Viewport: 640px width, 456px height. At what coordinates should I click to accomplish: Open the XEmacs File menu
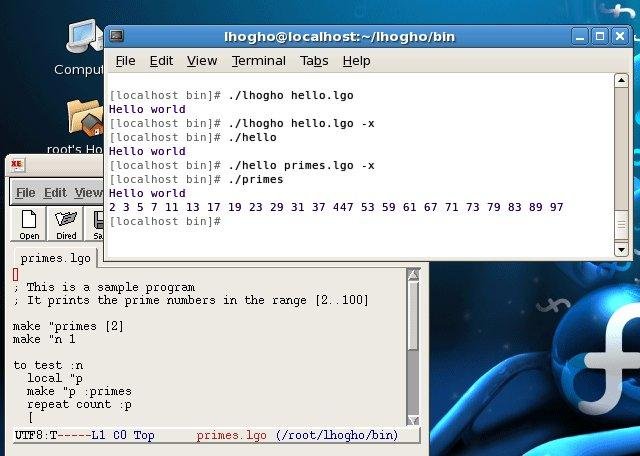[25, 193]
